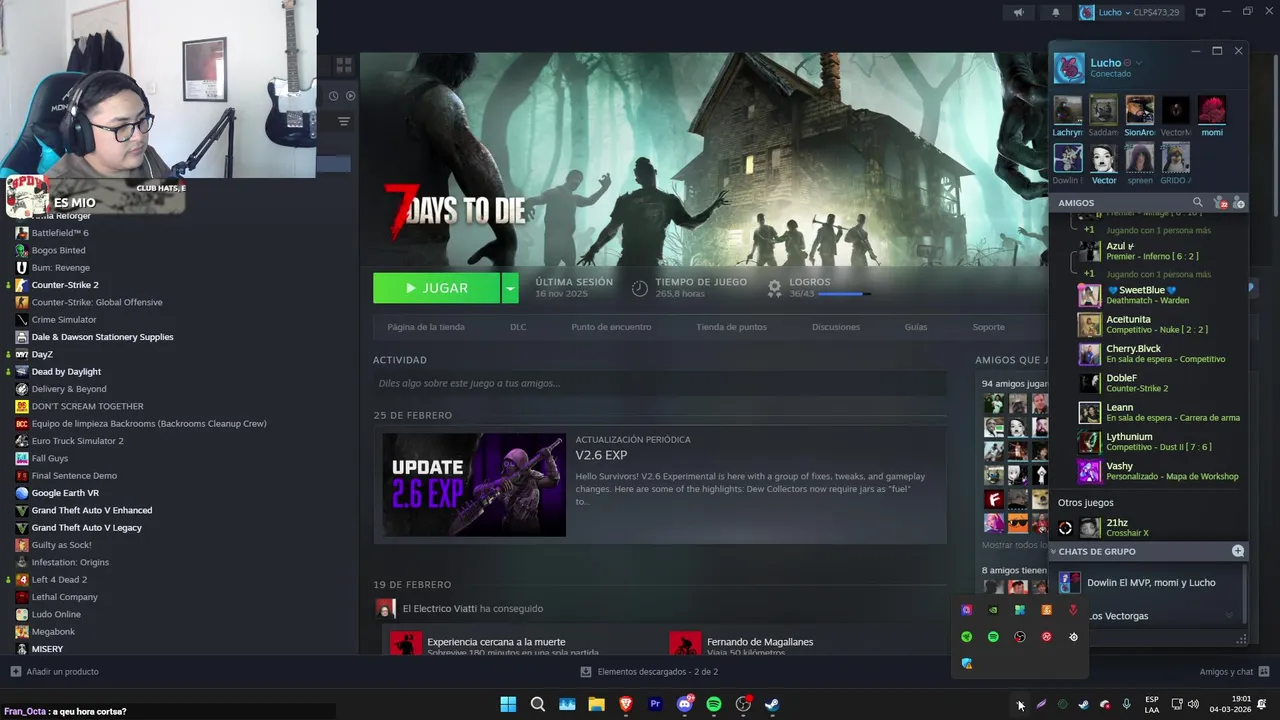This screenshot has width=1280, height=720.
Task: Open Página de la tienda tab
Action: pos(426,327)
